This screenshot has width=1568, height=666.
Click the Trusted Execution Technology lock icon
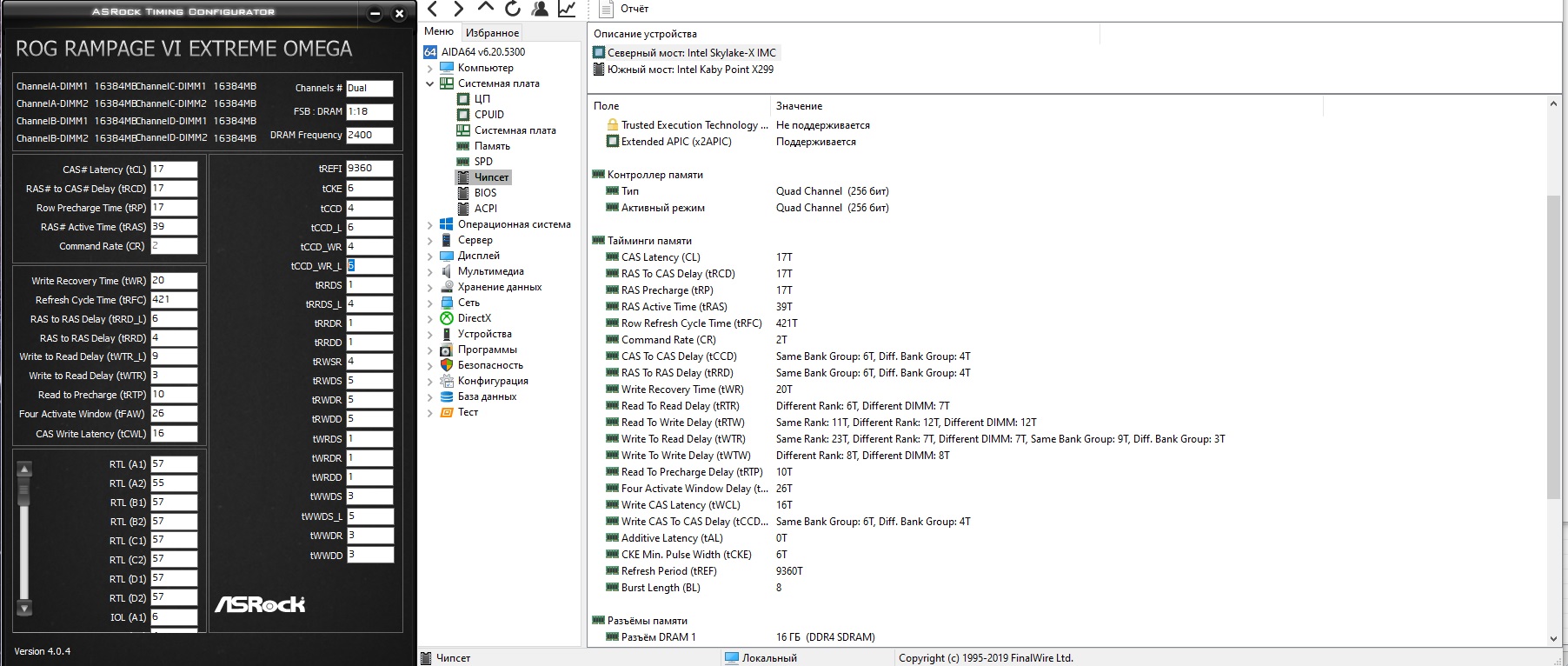tap(613, 125)
